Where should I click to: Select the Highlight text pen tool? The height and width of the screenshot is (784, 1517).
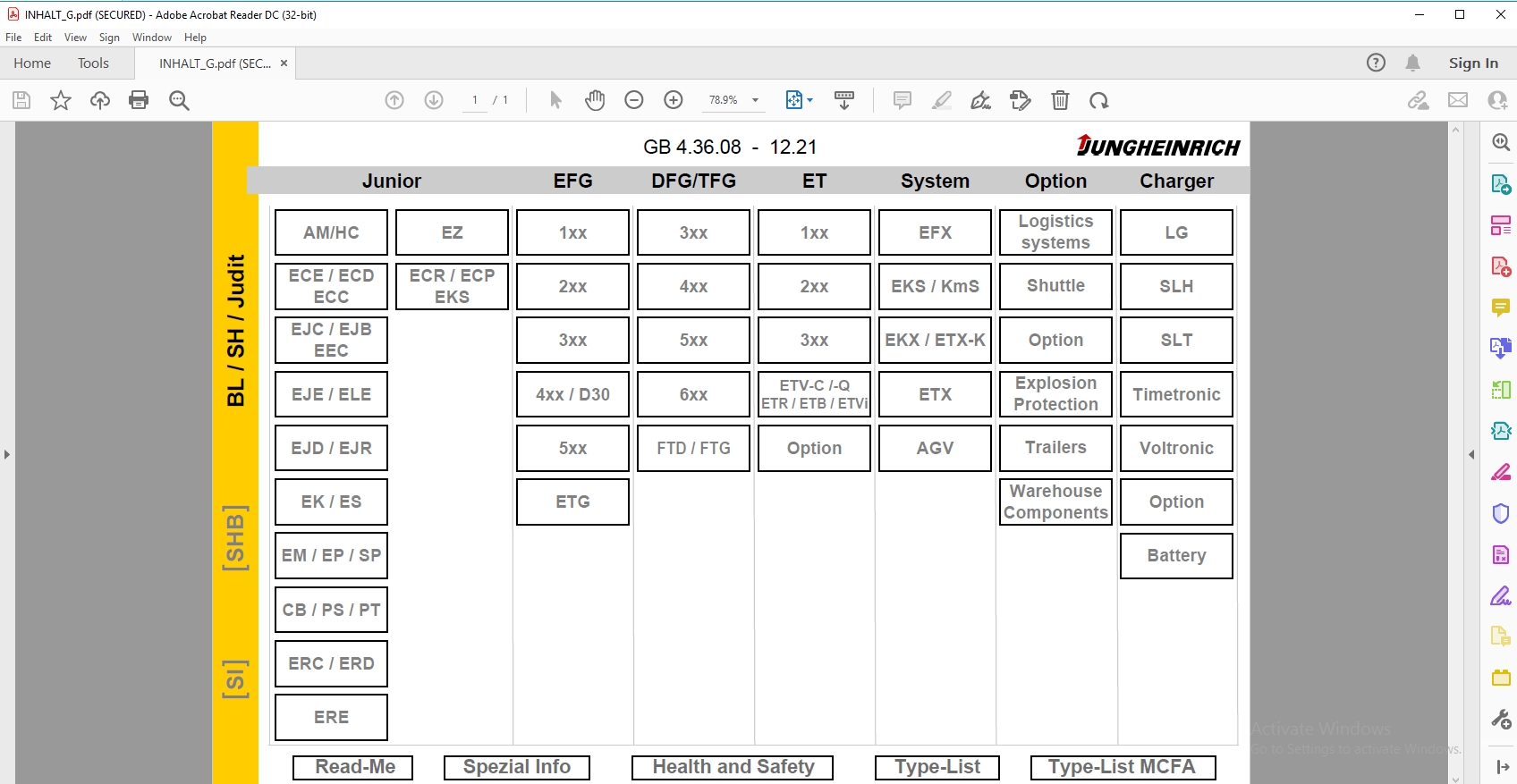click(942, 100)
